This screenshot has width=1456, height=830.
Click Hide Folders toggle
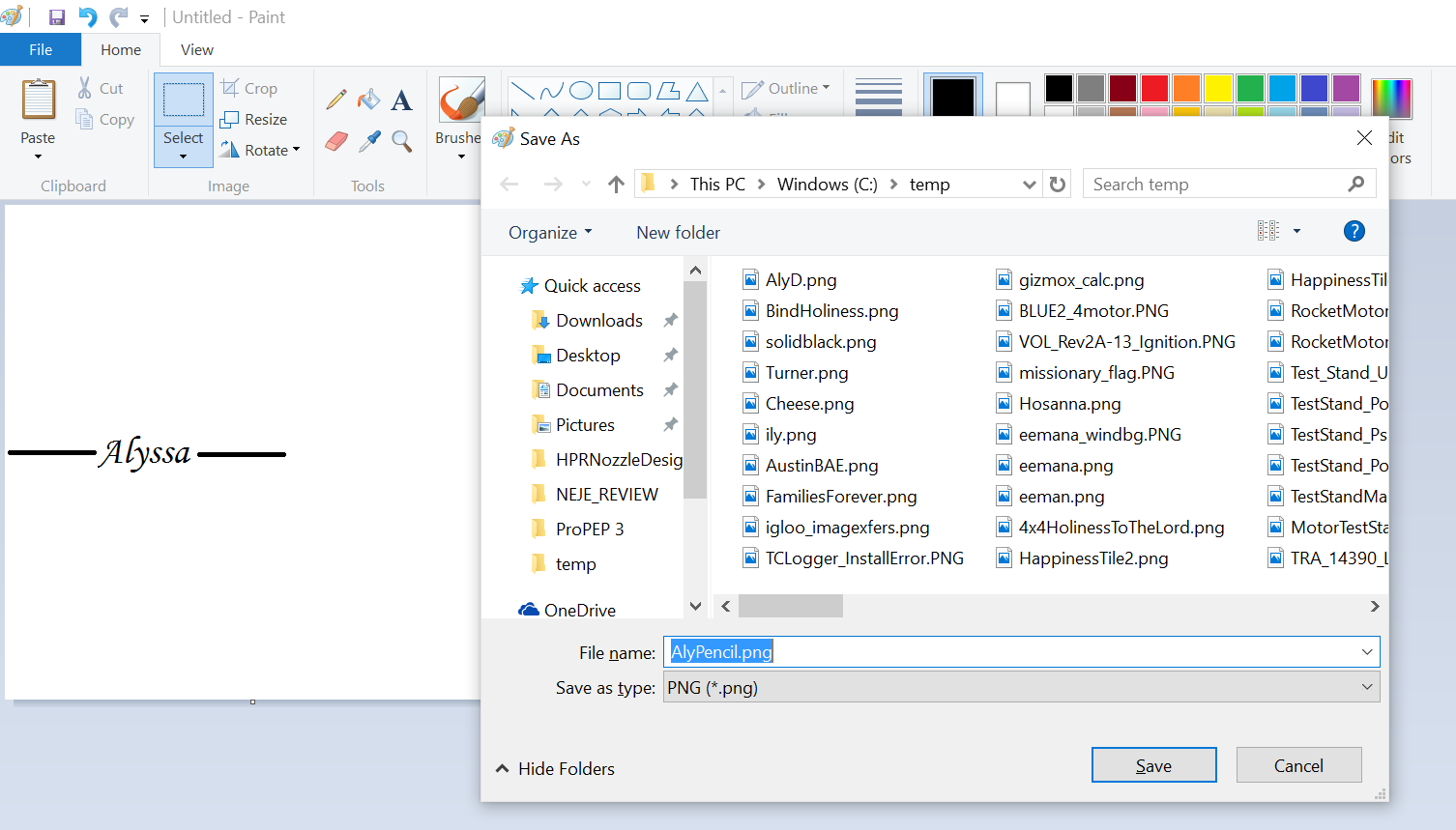tap(555, 768)
